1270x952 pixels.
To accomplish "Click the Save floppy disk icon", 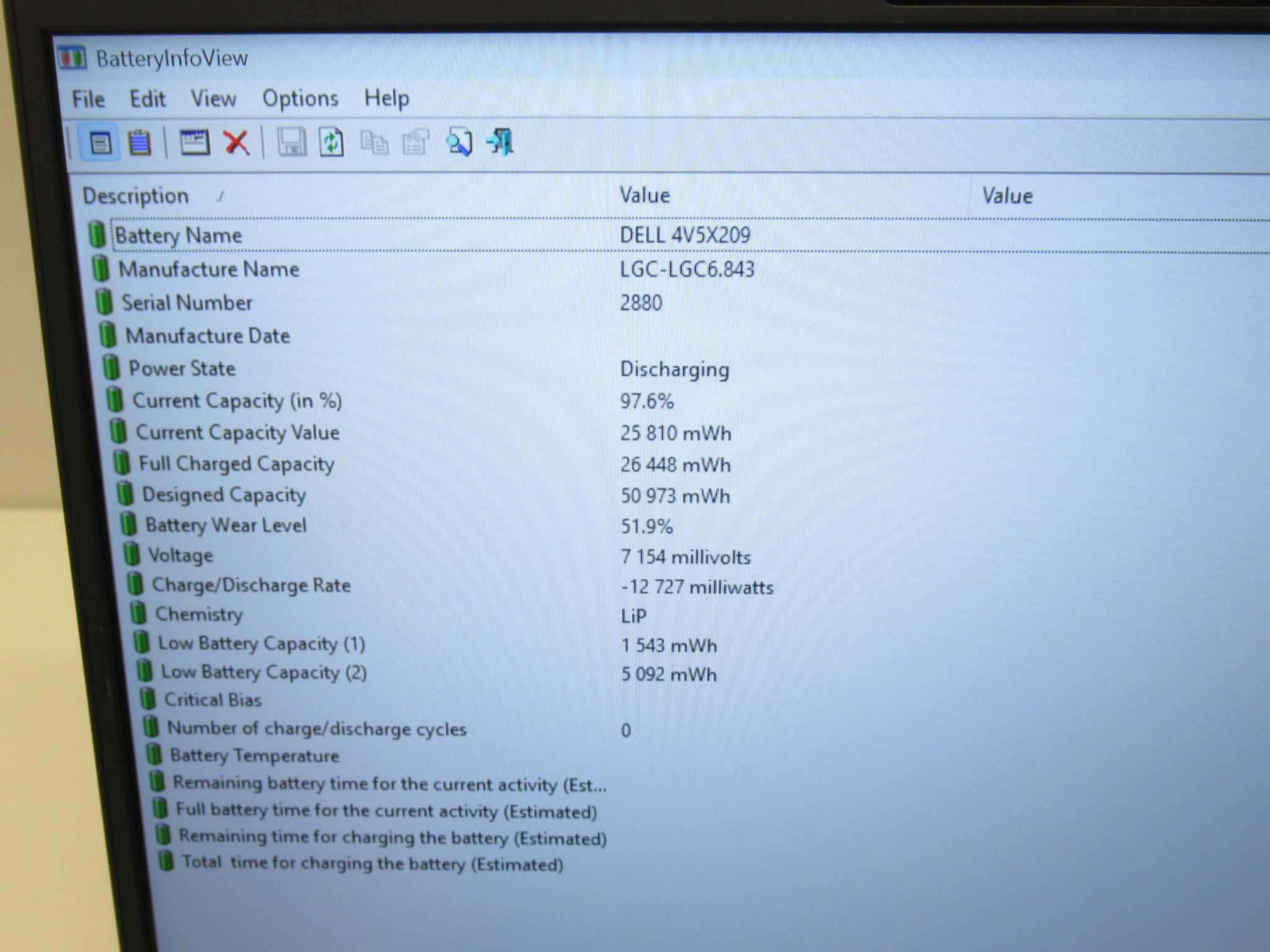I will [291, 143].
